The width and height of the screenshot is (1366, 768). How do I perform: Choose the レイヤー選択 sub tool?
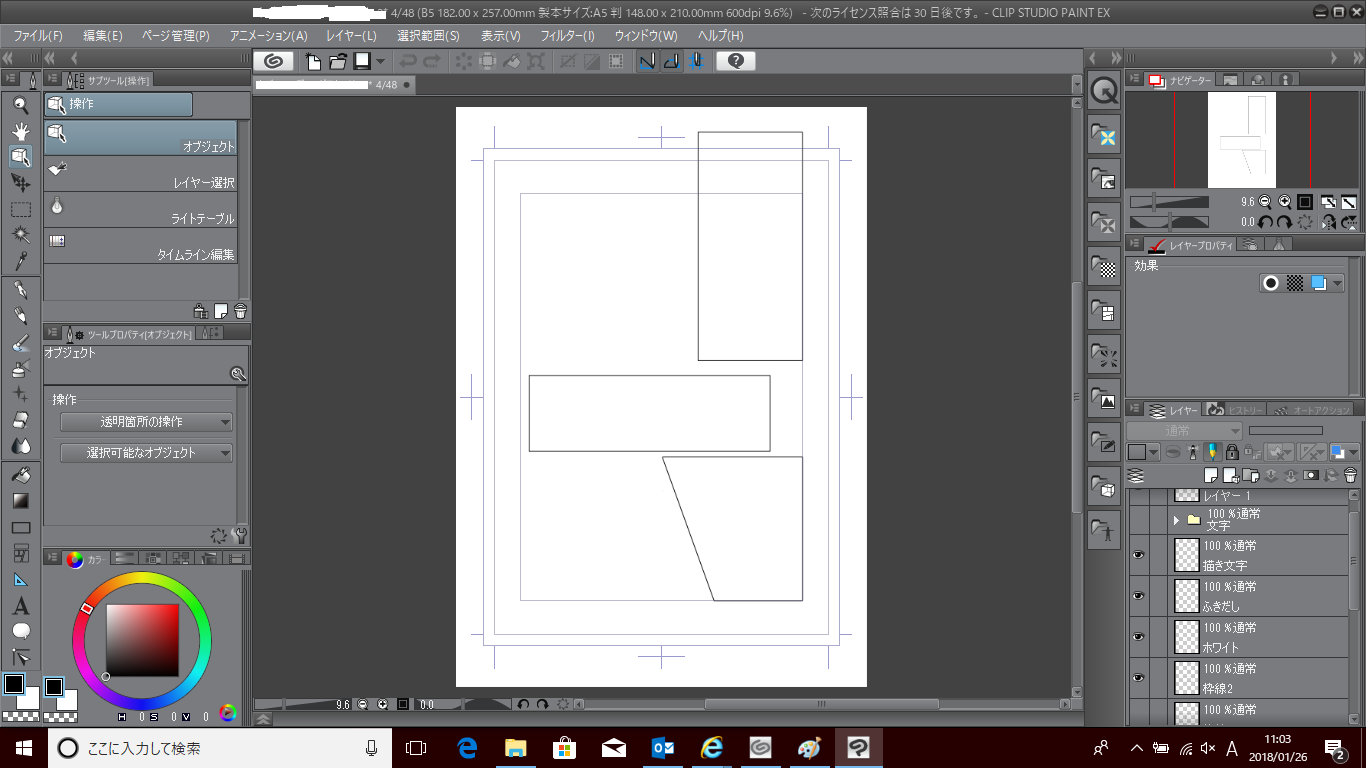coord(140,174)
